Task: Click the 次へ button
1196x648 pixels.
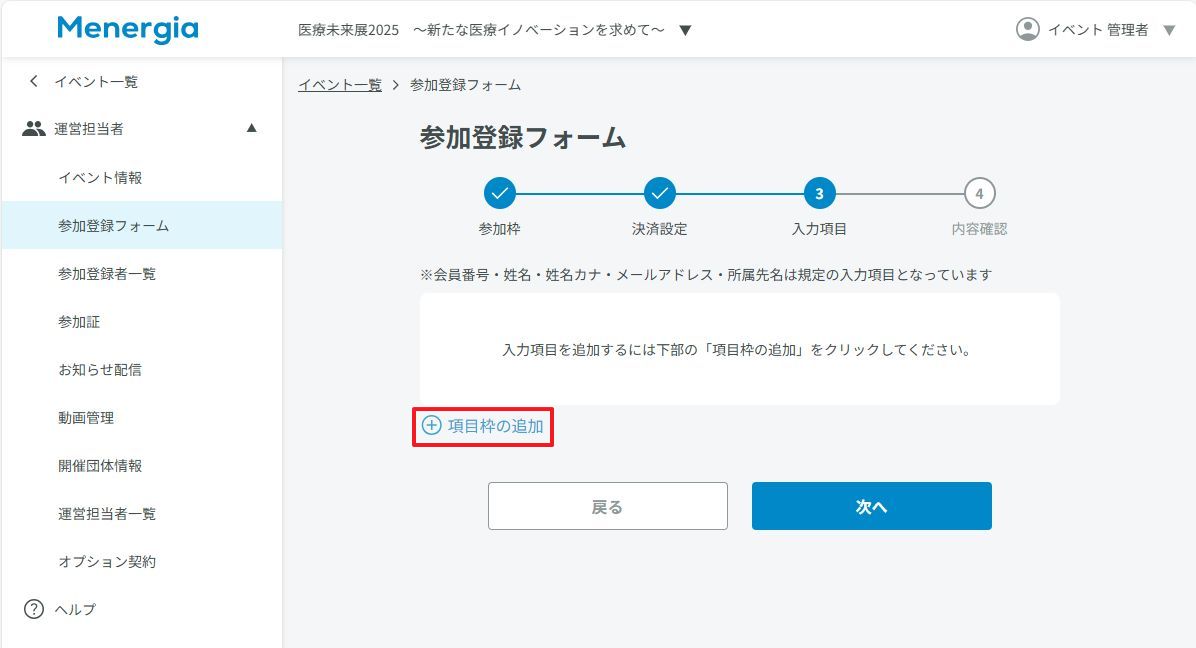Action: tap(872, 506)
